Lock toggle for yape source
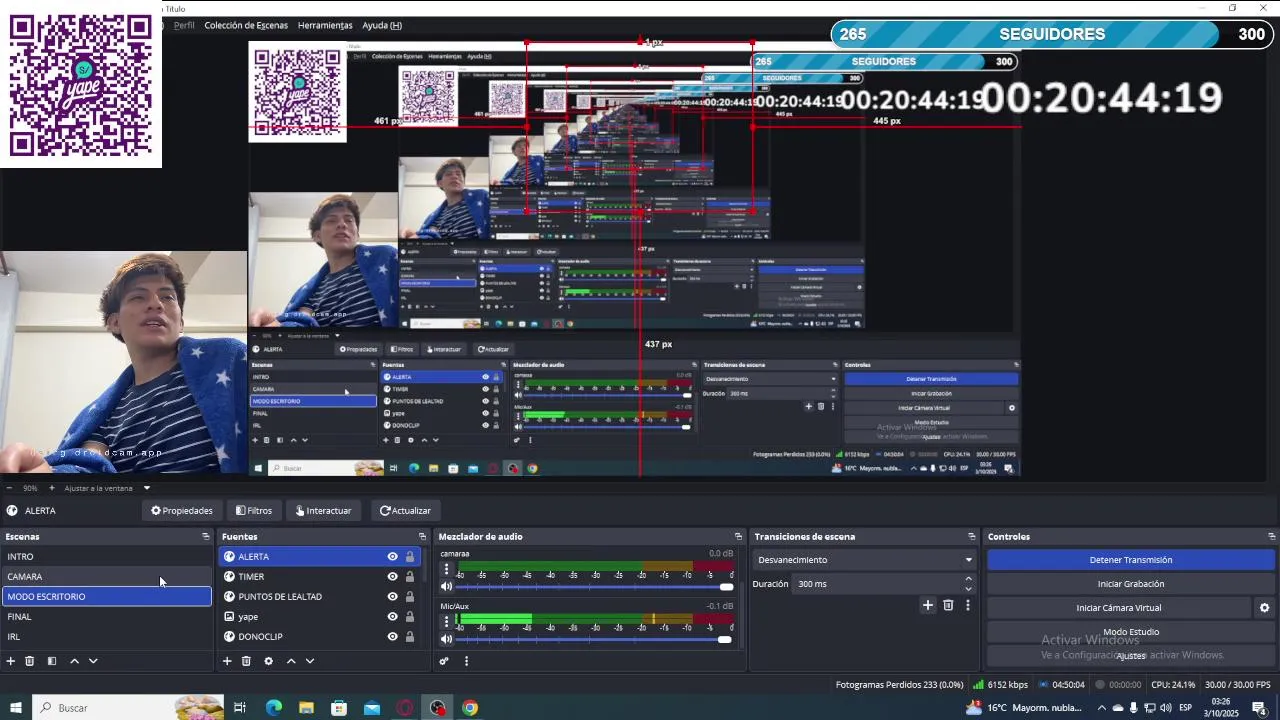1280x720 pixels. coord(410,617)
